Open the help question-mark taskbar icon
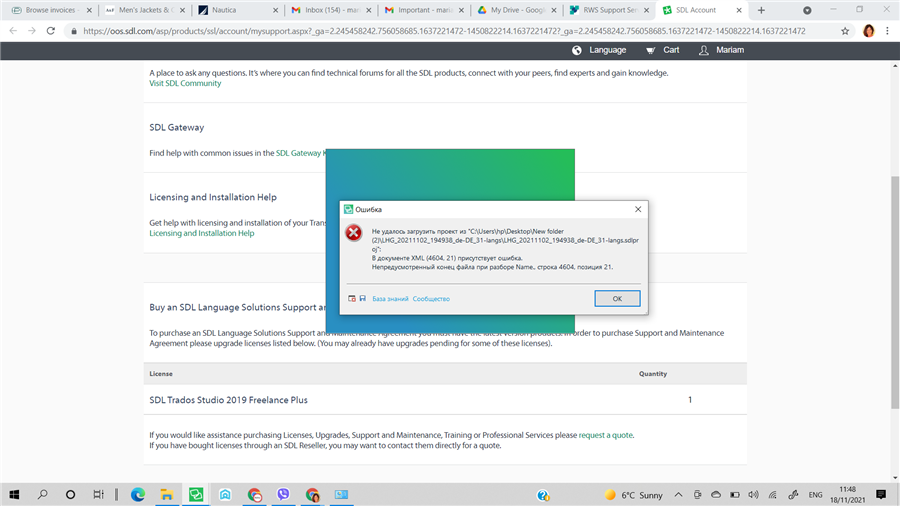The width and height of the screenshot is (900, 506). coord(543,495)
